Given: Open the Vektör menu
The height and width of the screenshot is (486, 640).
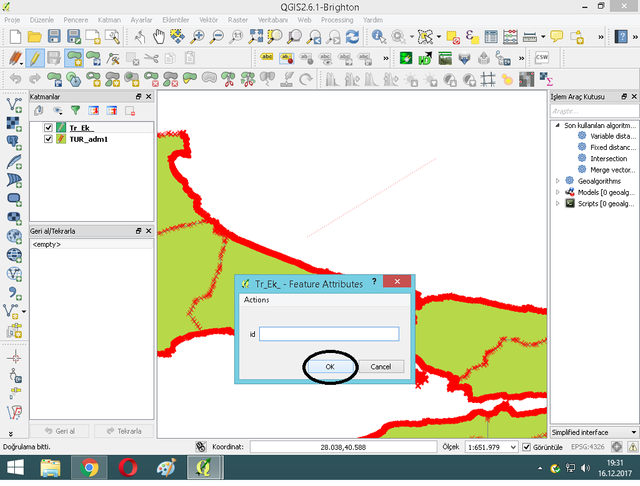Looking at the screenshot, I should click(x=209, y=20).
